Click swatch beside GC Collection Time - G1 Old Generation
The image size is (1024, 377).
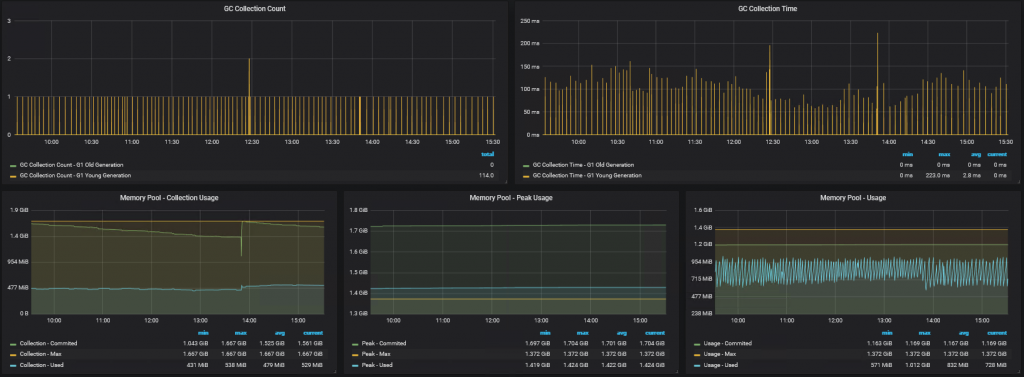[526, 165]
